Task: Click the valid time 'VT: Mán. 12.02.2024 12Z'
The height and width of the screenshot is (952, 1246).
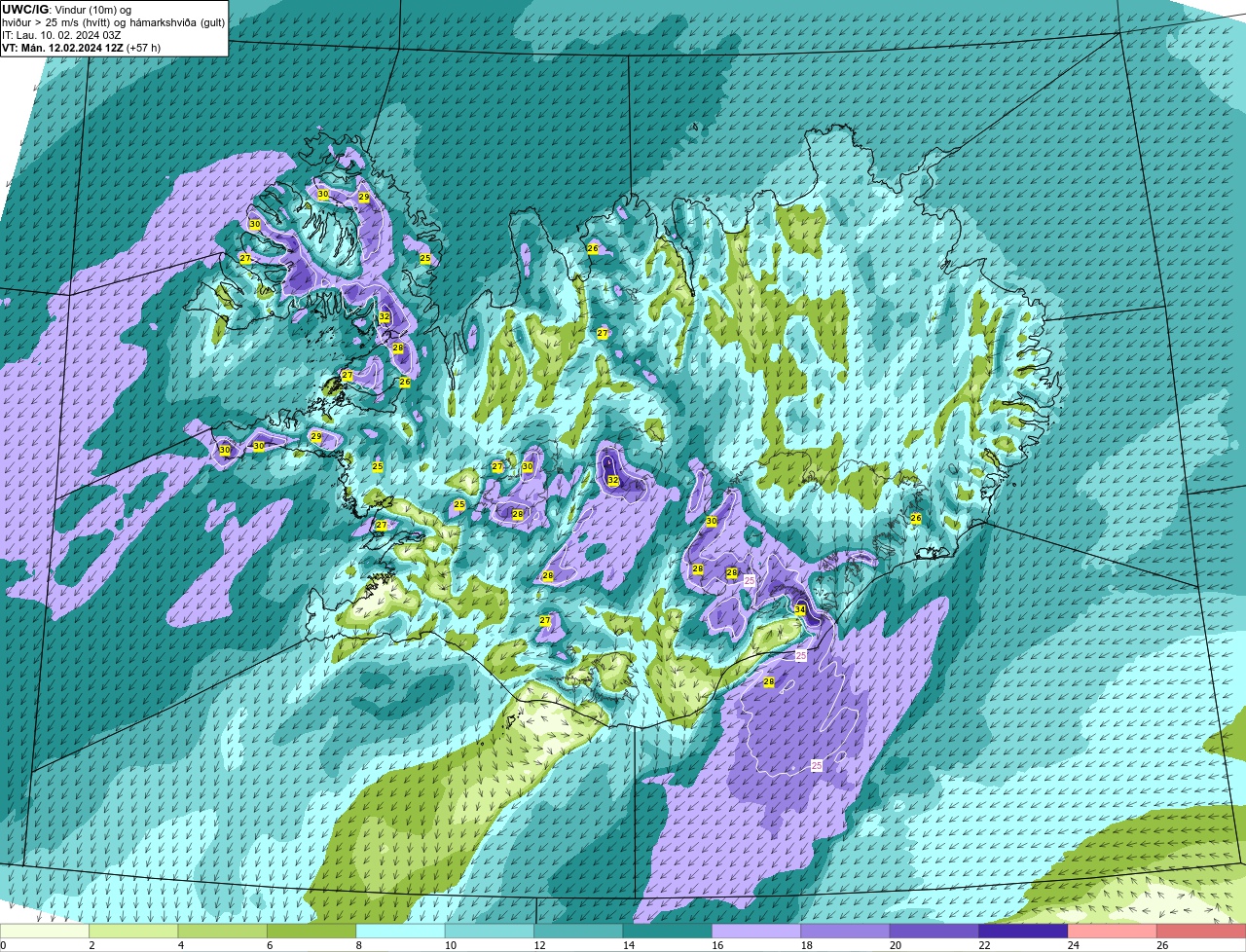Action: click(x=62, y=48)
